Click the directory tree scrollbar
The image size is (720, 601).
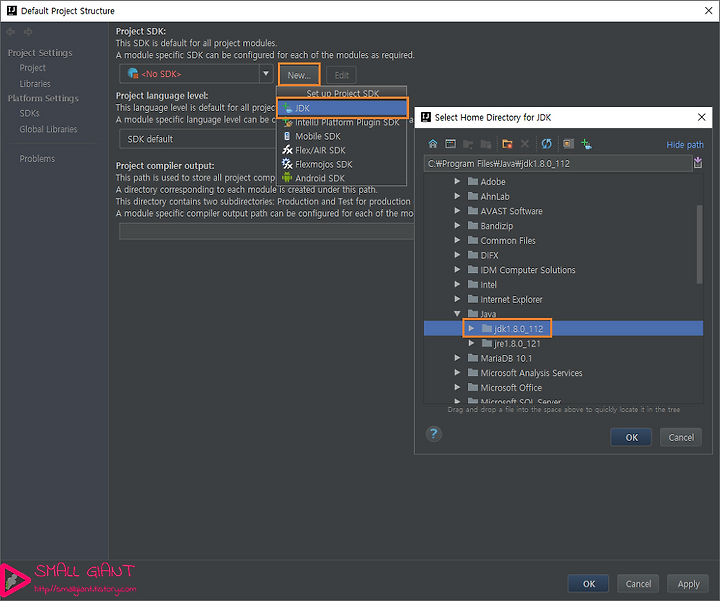coord(699,244)
